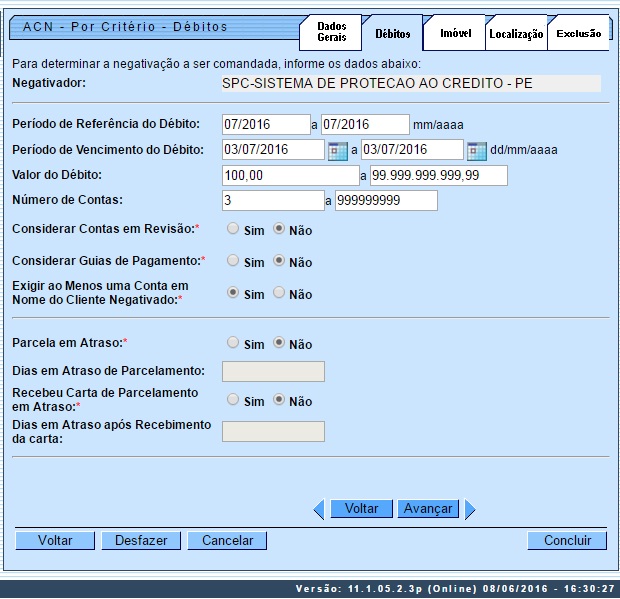
Task: Click the right blue arrow beside Avançar
Action: click(x=469, y=509)
